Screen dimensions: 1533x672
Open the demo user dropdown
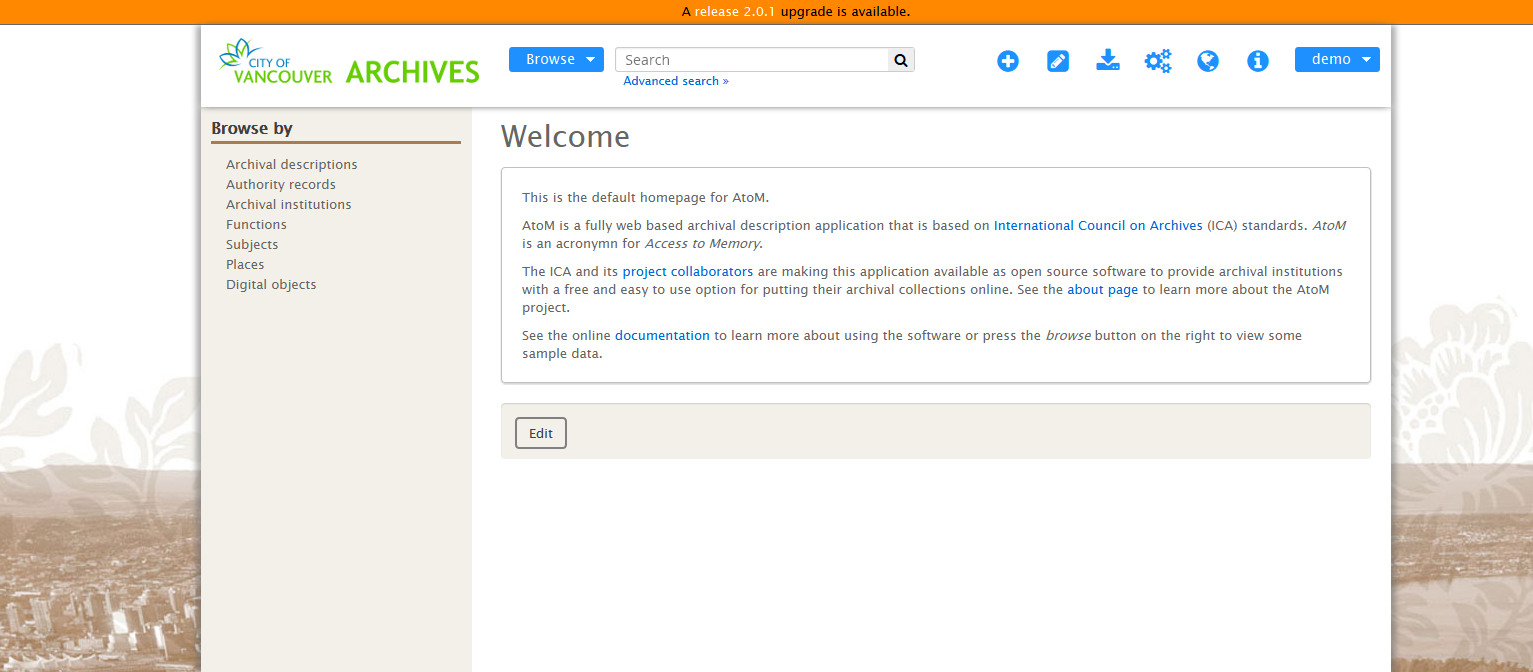click(1337, 60)
